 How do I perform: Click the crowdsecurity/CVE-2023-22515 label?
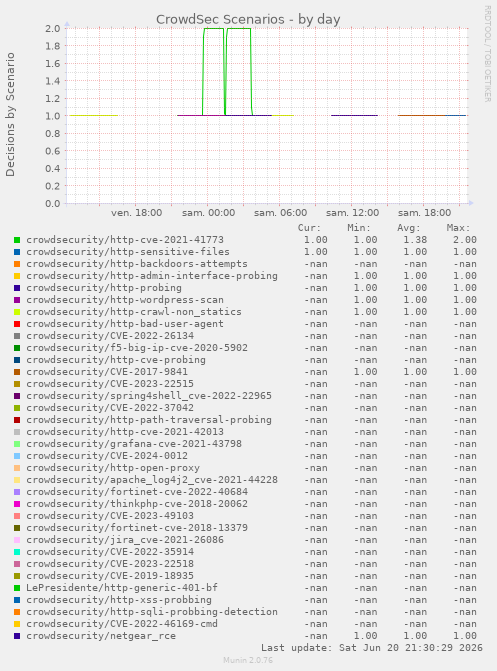click(110, 384)
